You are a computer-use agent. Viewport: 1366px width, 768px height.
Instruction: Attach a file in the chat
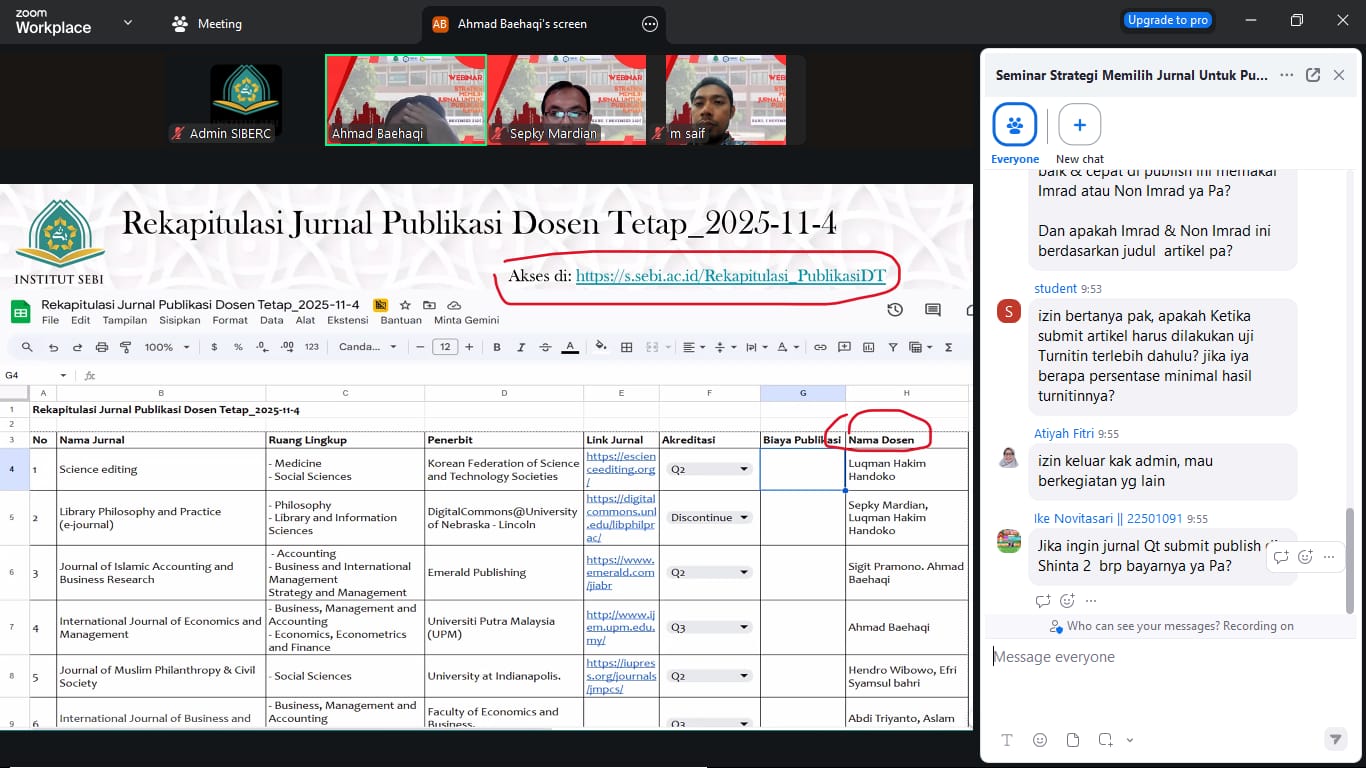coord(1073,740)
